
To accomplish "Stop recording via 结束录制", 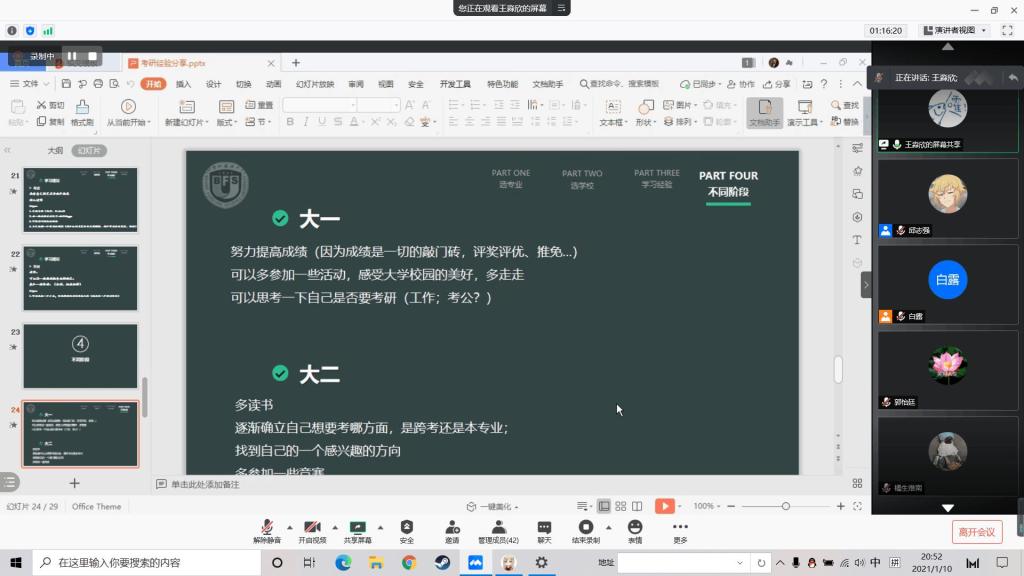I will (x=586, y=527).
